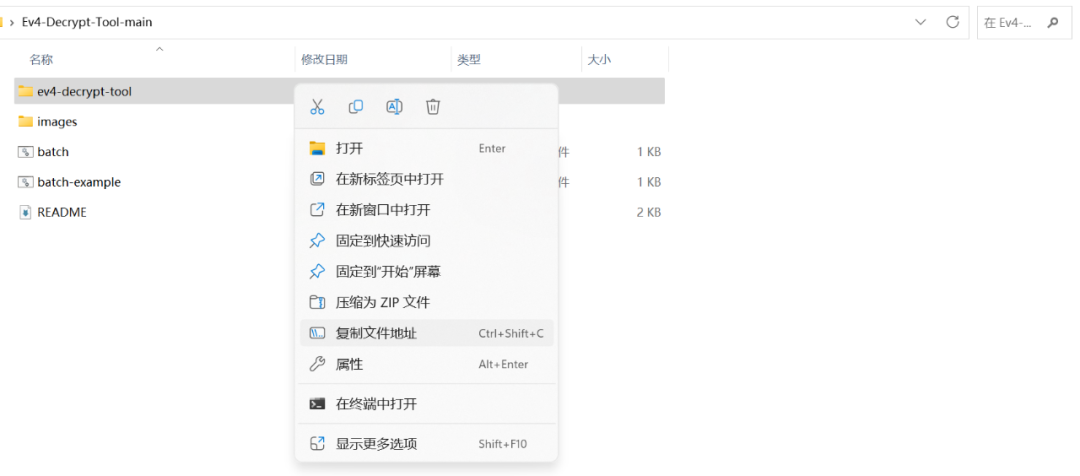
Task: Open 属性 for the folder
Action: pos(349,365)
